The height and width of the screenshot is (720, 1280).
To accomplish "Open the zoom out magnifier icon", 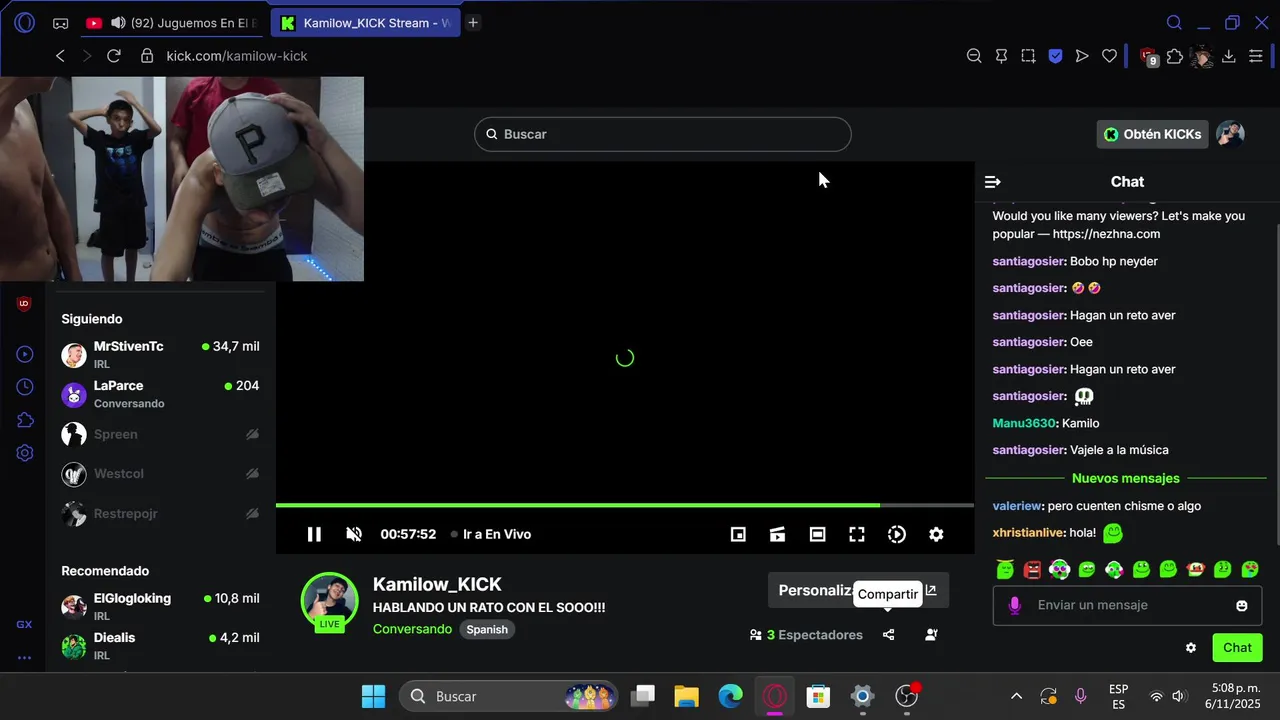I will (974, 56).
